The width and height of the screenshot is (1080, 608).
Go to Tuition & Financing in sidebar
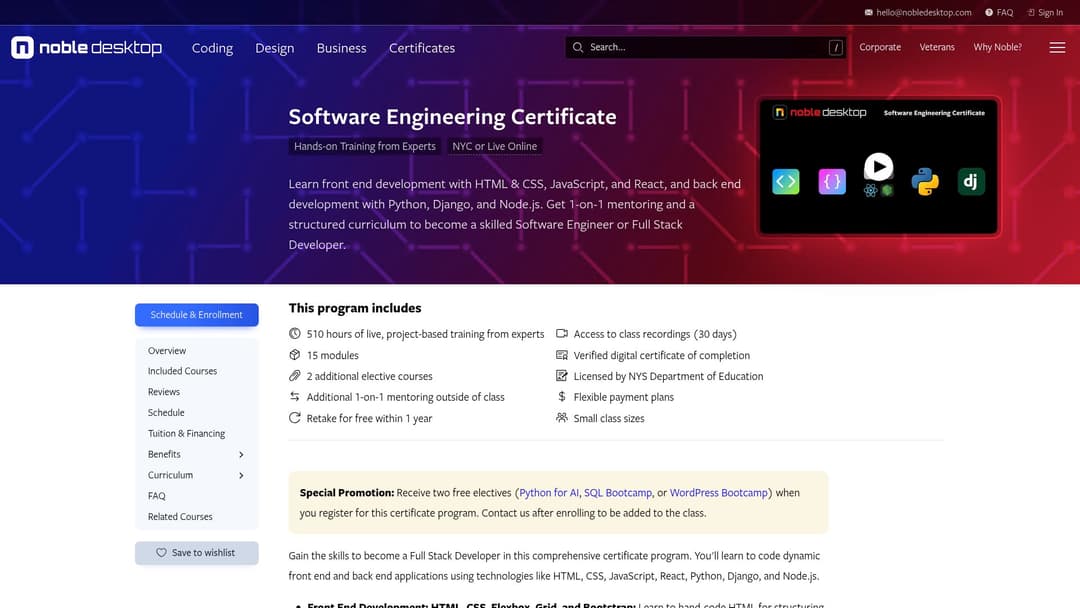(187, 434)
